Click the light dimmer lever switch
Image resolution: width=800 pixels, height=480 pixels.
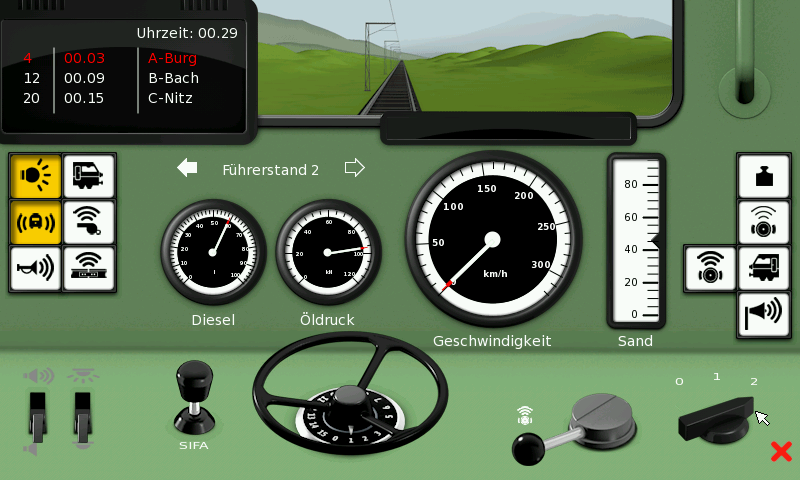83,418
